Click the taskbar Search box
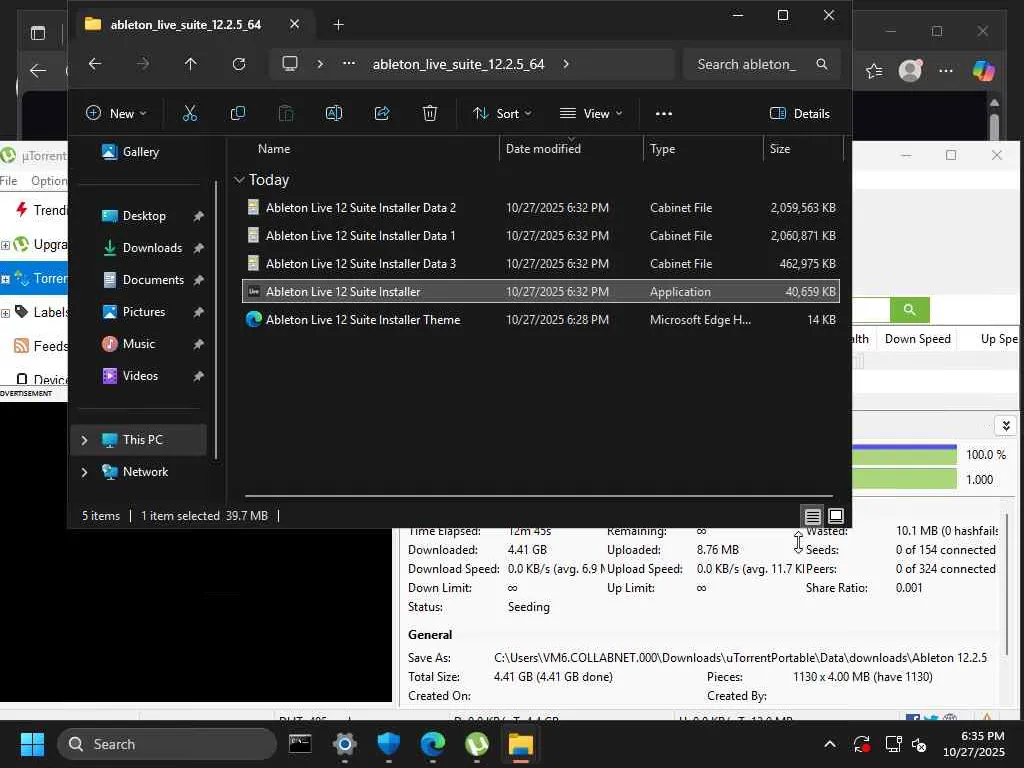Screen dimensions: 1024x768 [167, 744]
